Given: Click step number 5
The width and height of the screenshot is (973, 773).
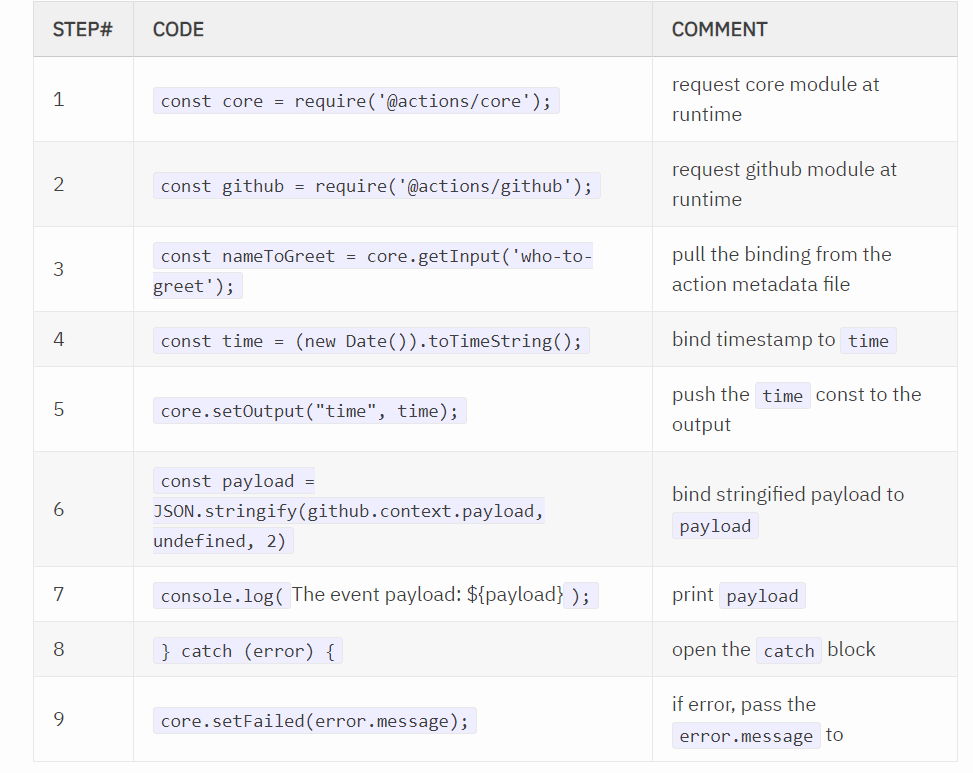Looking at the screenshot, I should (58, 411).
